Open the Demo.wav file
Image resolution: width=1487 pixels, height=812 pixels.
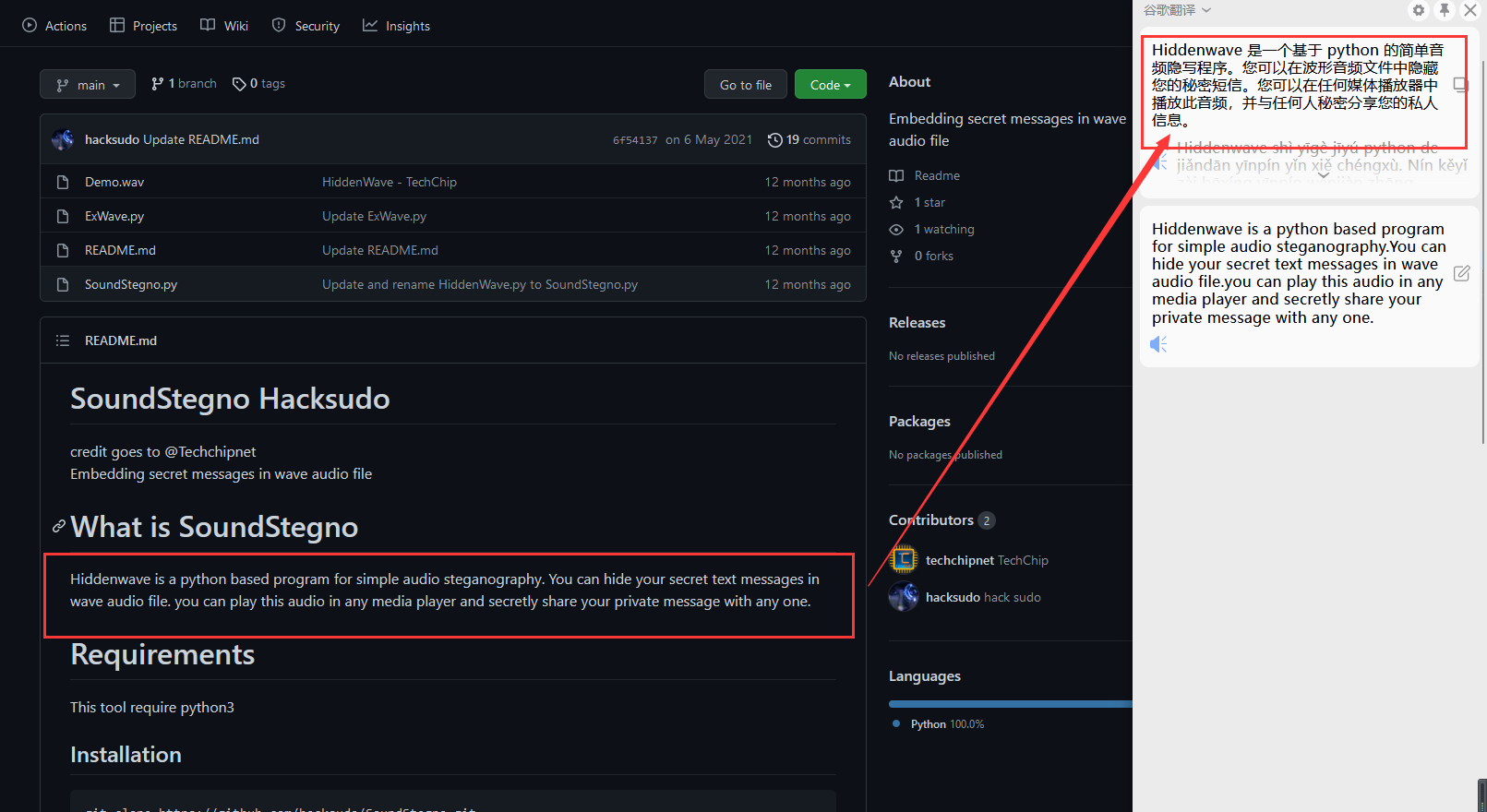pyautogui.click(x=114, y=182)
